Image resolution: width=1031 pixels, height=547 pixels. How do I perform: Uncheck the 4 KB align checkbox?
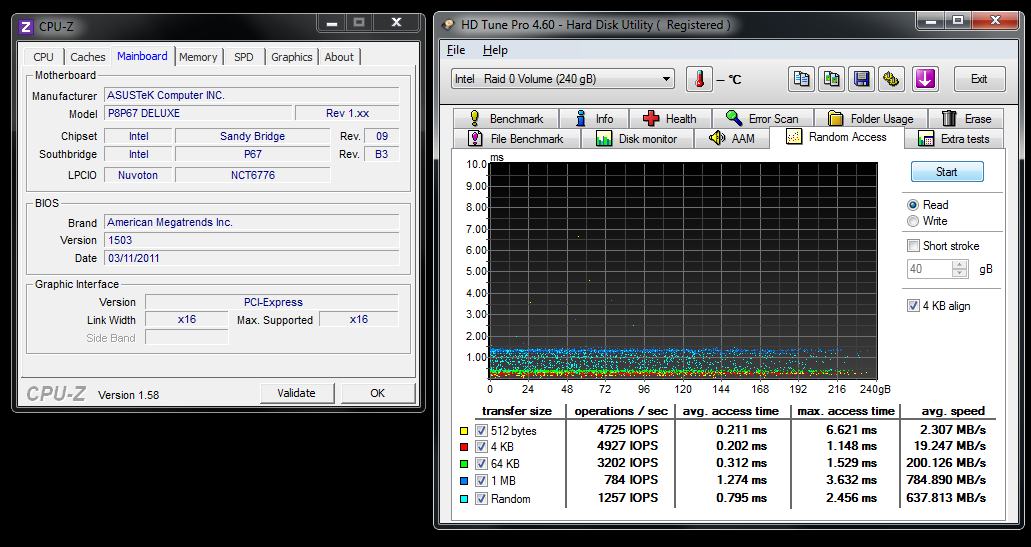click(913, 306)
